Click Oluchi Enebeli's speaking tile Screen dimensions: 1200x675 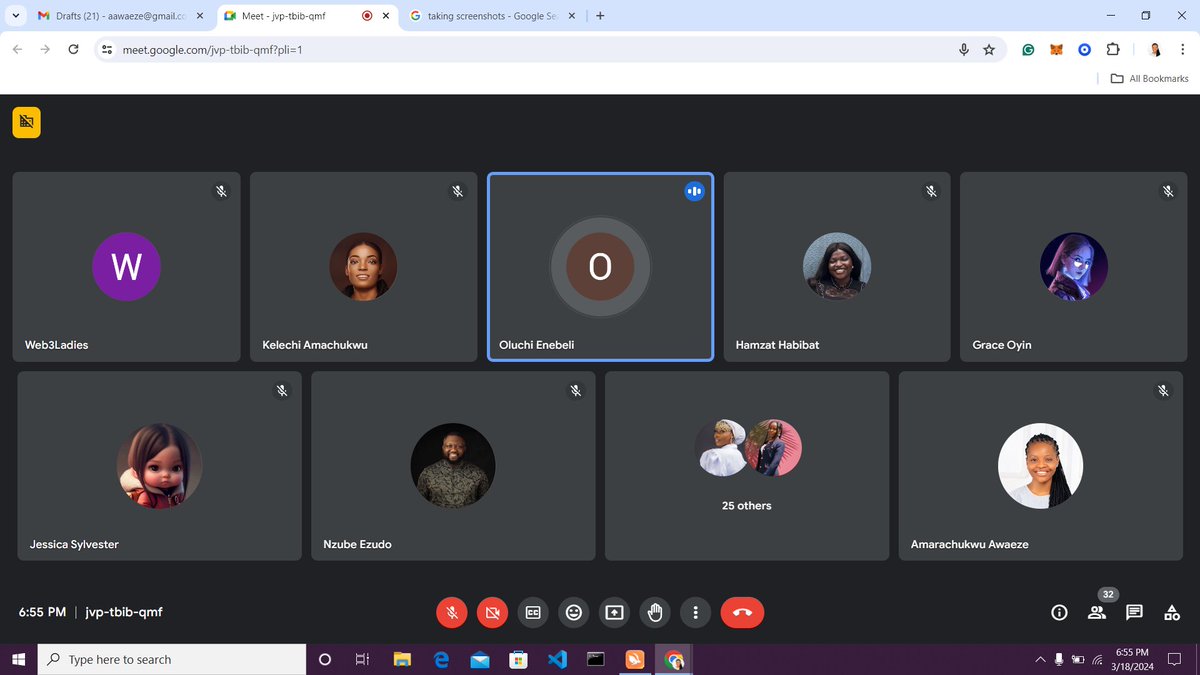[x=600, y=267]
